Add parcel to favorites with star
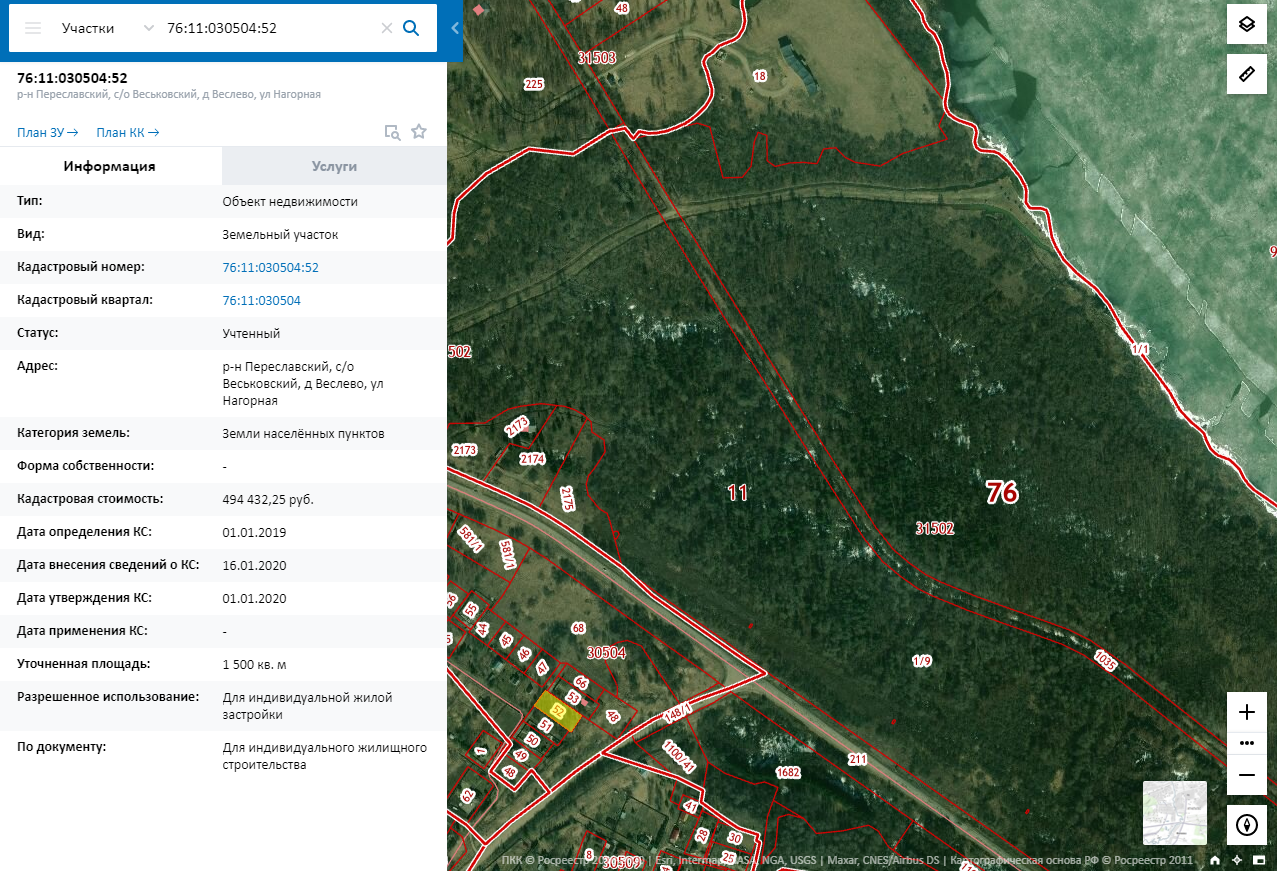 [x=419, y=132]
